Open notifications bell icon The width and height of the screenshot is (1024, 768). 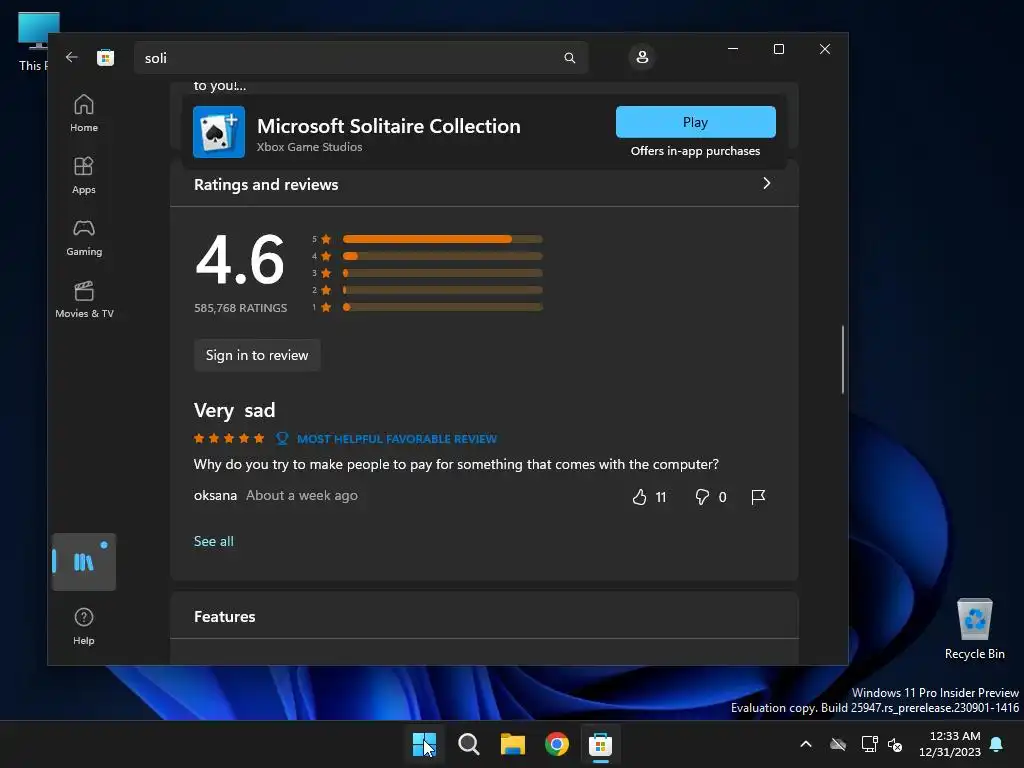[997, 744]
